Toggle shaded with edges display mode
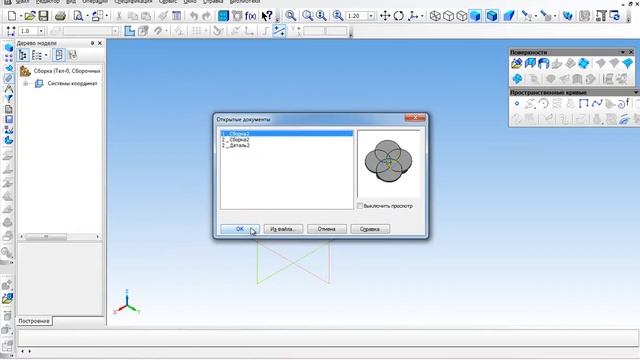The width and height of the screenshot is (640, 360). click(492, 16)
